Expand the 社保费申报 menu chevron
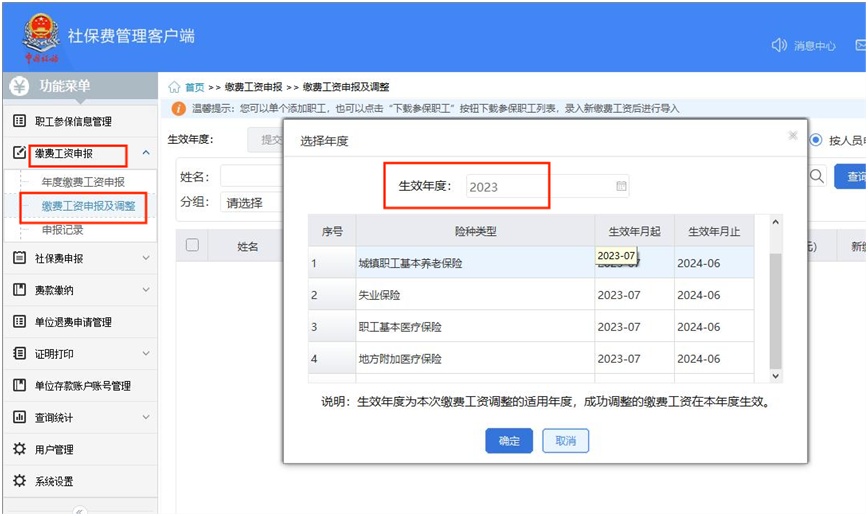This screenshot has width=868, height=516. pos(146,258)
